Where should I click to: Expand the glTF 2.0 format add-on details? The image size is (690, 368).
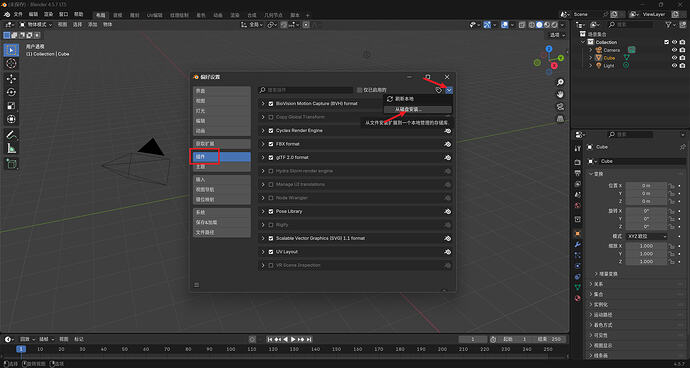263,158
